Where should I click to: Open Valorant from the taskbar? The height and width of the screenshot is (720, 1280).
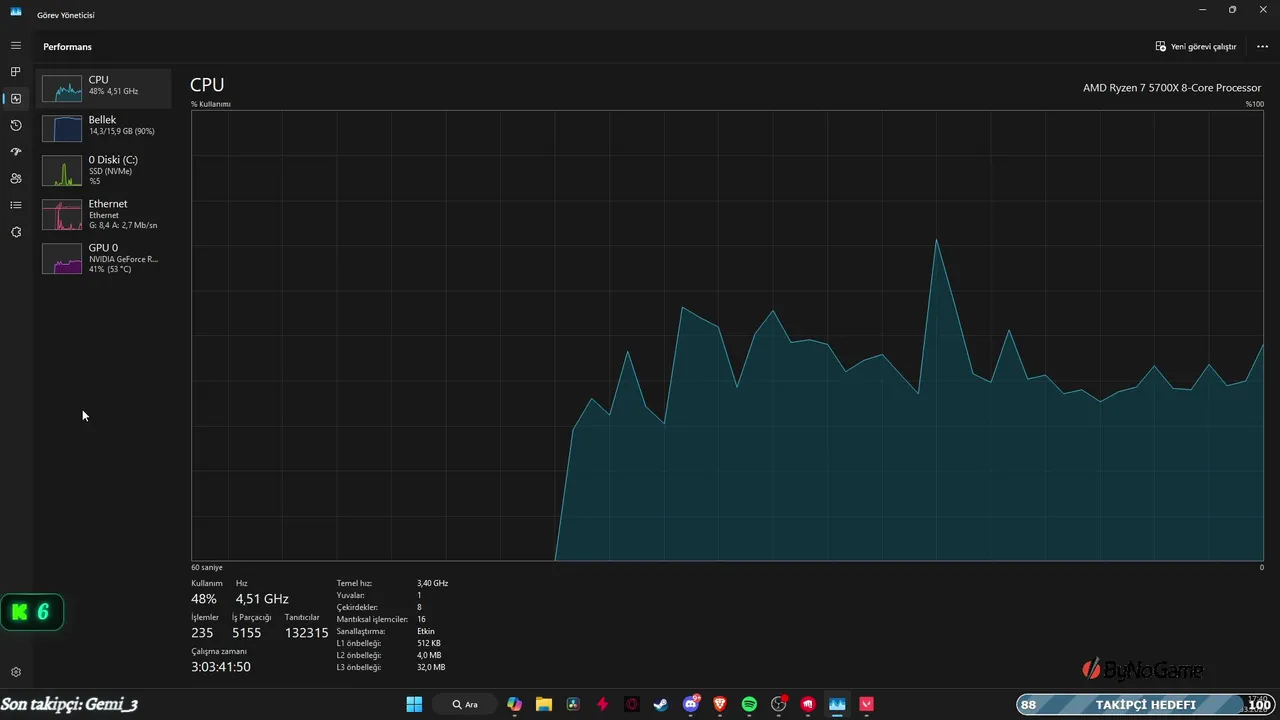(x=867, y=704)
